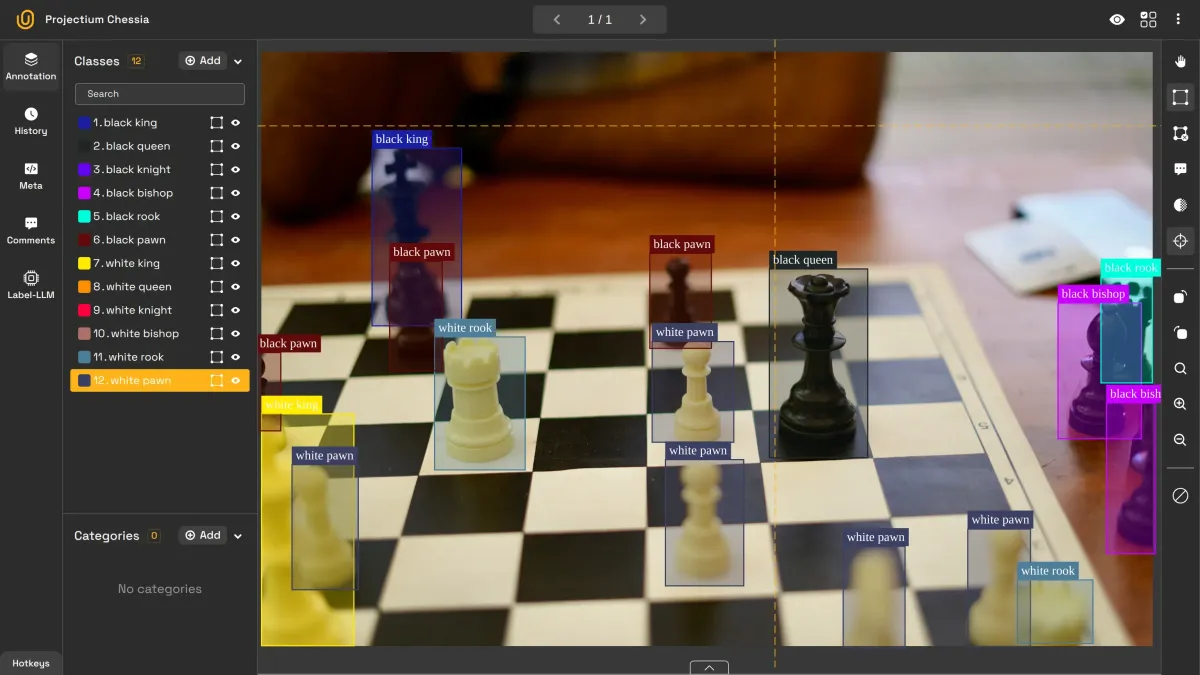Viewport: 1200px width, 675px height.
Task: Select the black king annotation label
Action: point(402,139)
